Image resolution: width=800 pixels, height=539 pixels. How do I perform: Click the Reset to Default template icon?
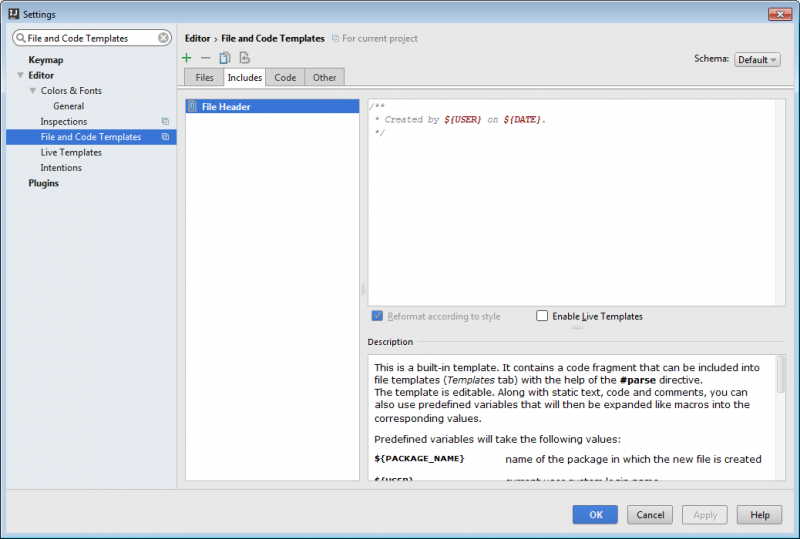tap(244, 58)
